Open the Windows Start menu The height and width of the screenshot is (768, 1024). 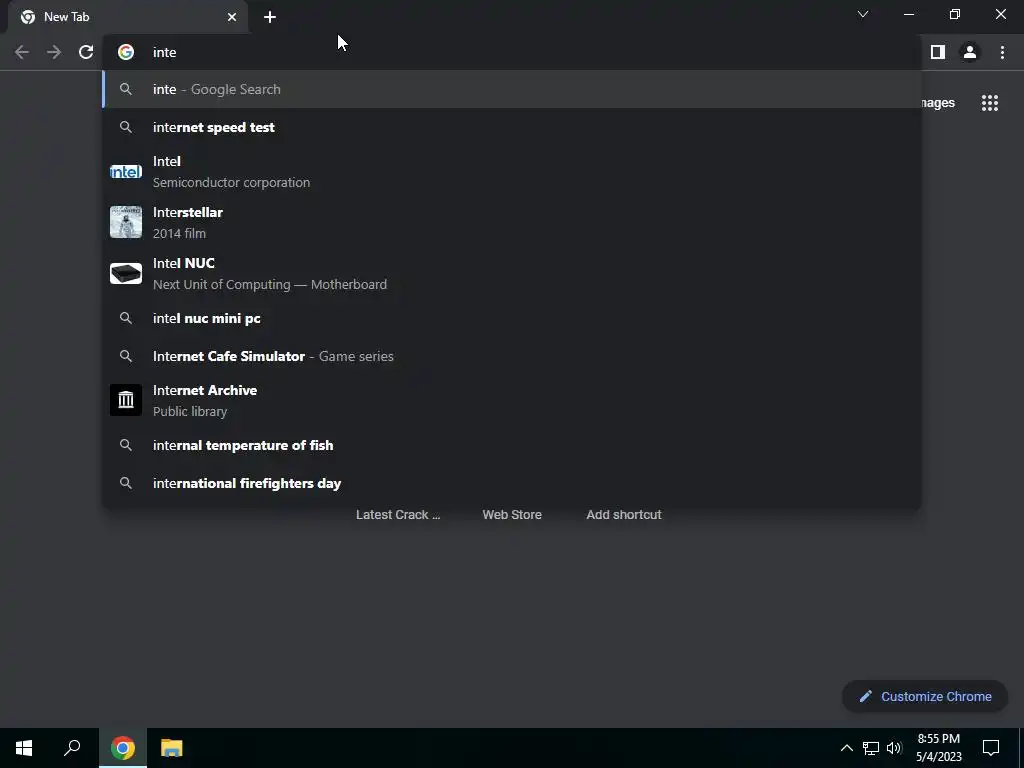(x=24, y=748)
